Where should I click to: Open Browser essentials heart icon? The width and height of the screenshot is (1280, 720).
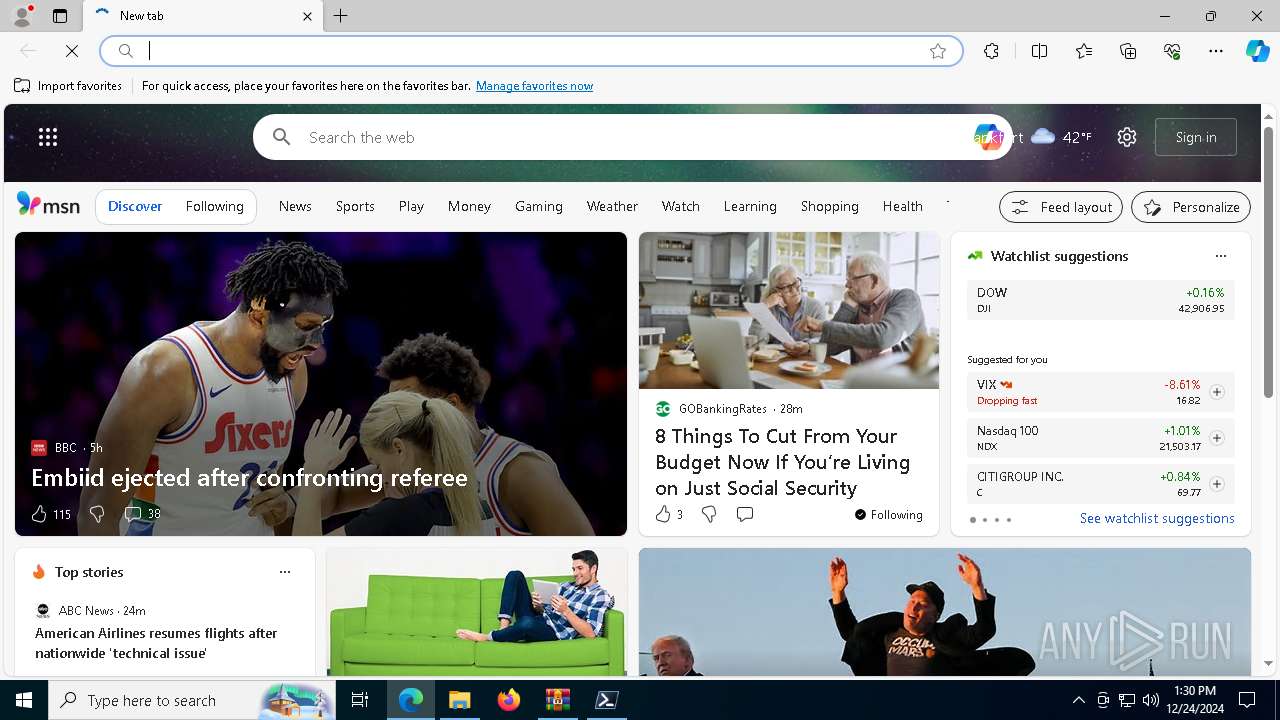pos(1172,51)
